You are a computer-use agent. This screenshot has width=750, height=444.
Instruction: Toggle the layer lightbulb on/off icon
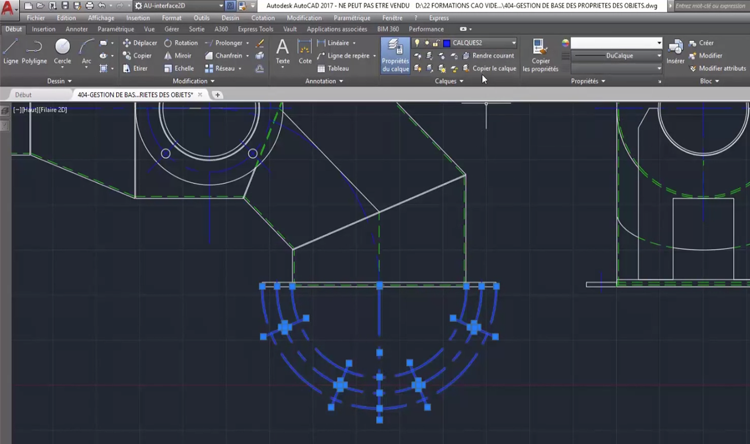pyautogui.click(x=418, y=43)
